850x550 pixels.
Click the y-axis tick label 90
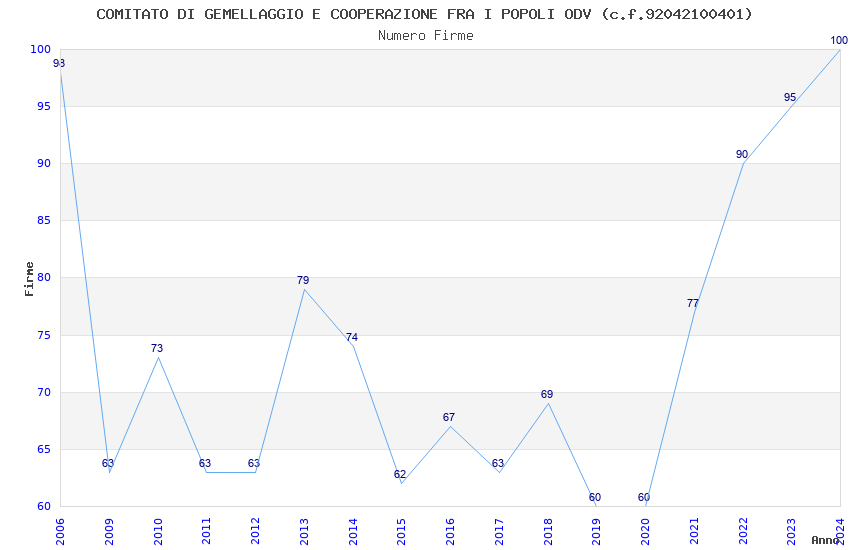(x=44, y=163)
